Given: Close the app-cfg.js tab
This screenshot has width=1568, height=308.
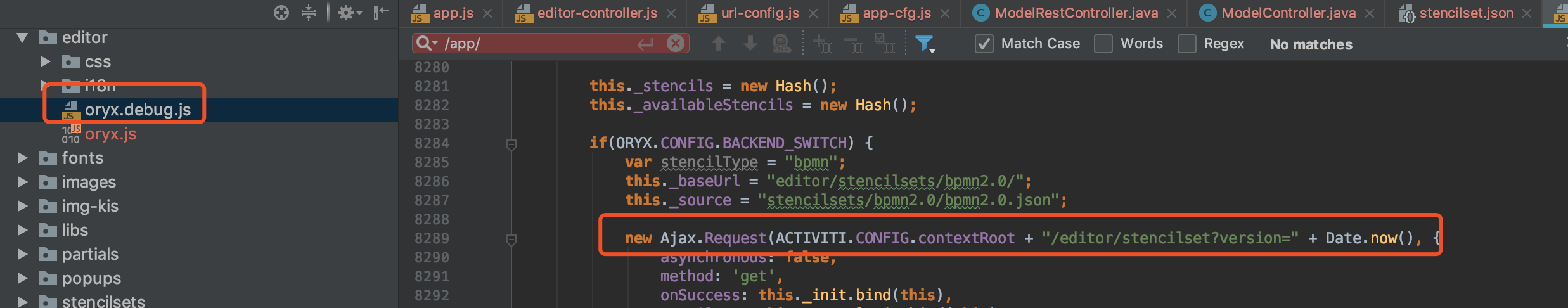Looking at the screenshot, I should pos(945,13).
